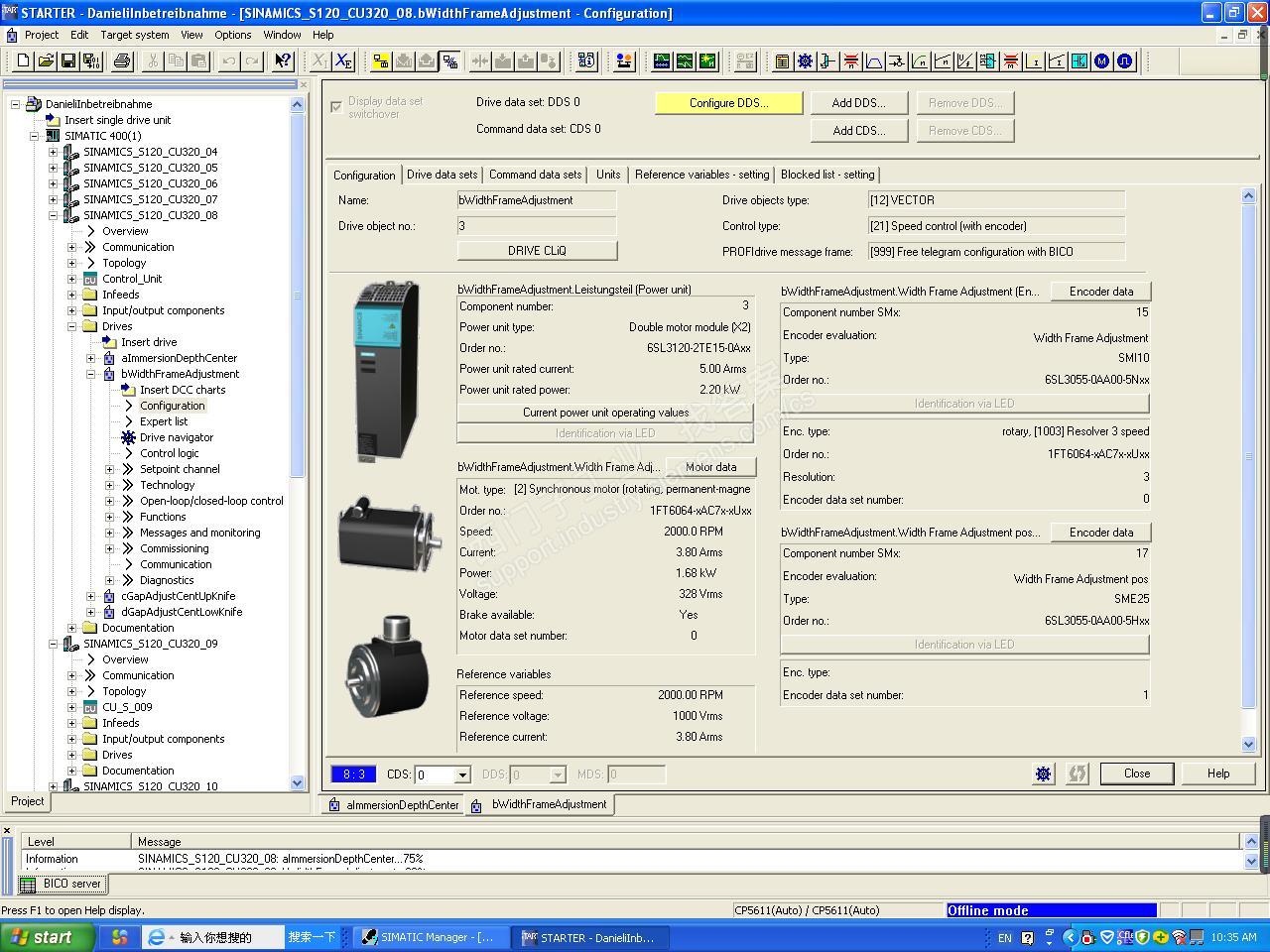Click the yellow connect to target system icon

(381, 61)
